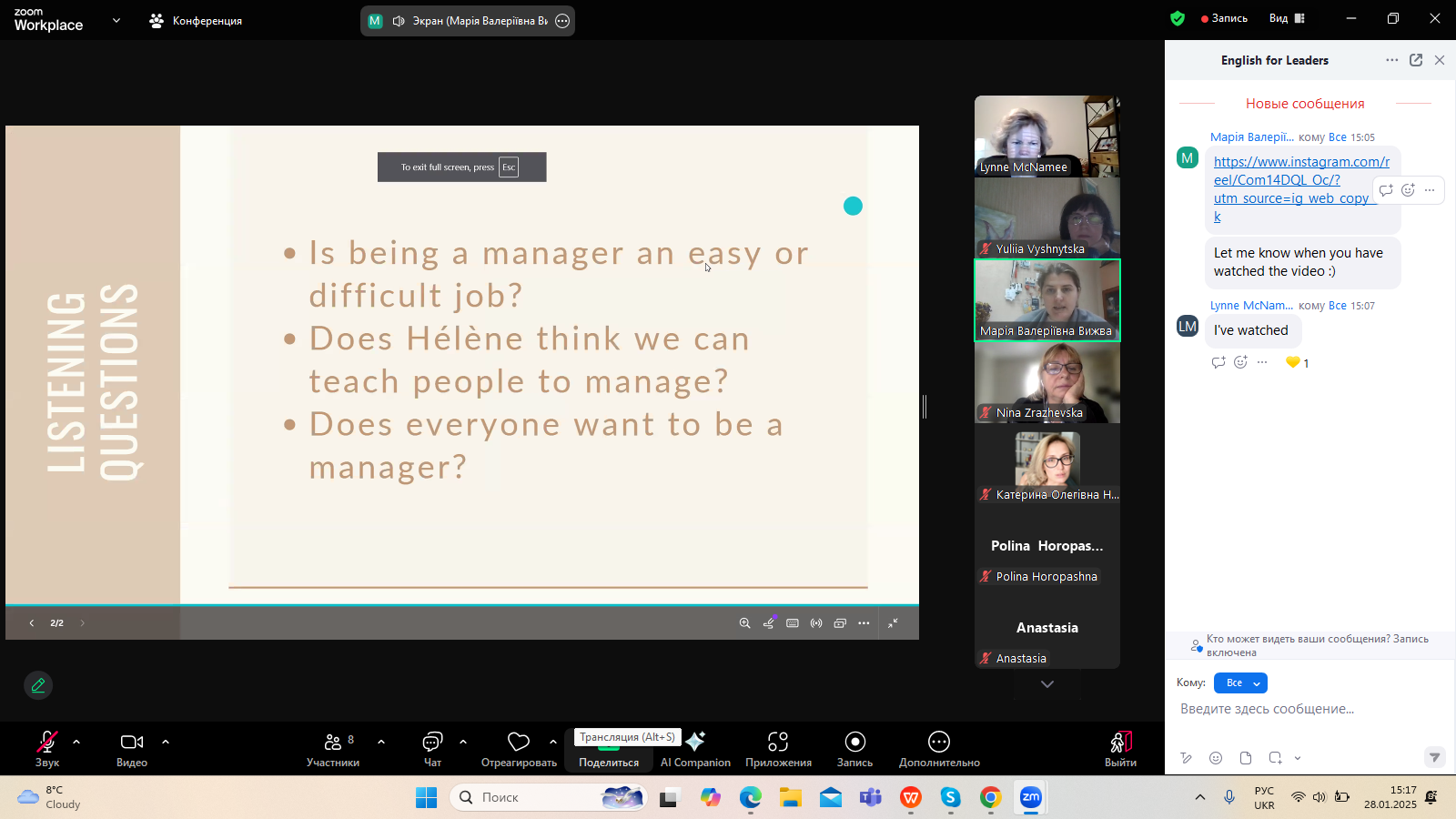
Task: Zoom in on the presentation slide
Action: click(x=744, y=623)
